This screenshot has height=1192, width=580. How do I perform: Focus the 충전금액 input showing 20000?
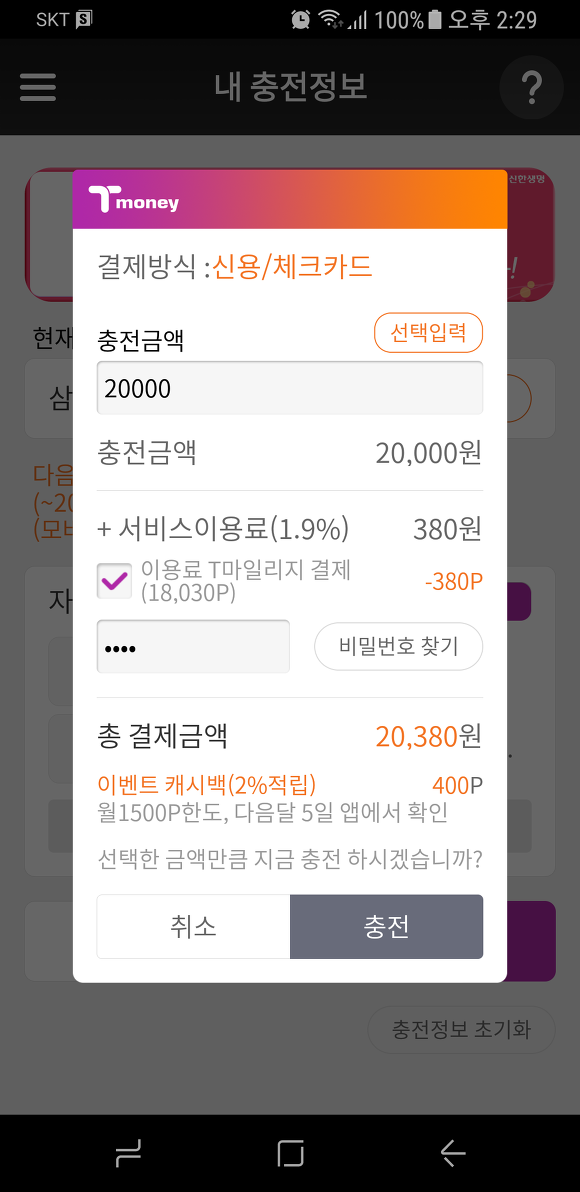pos(290,388)
